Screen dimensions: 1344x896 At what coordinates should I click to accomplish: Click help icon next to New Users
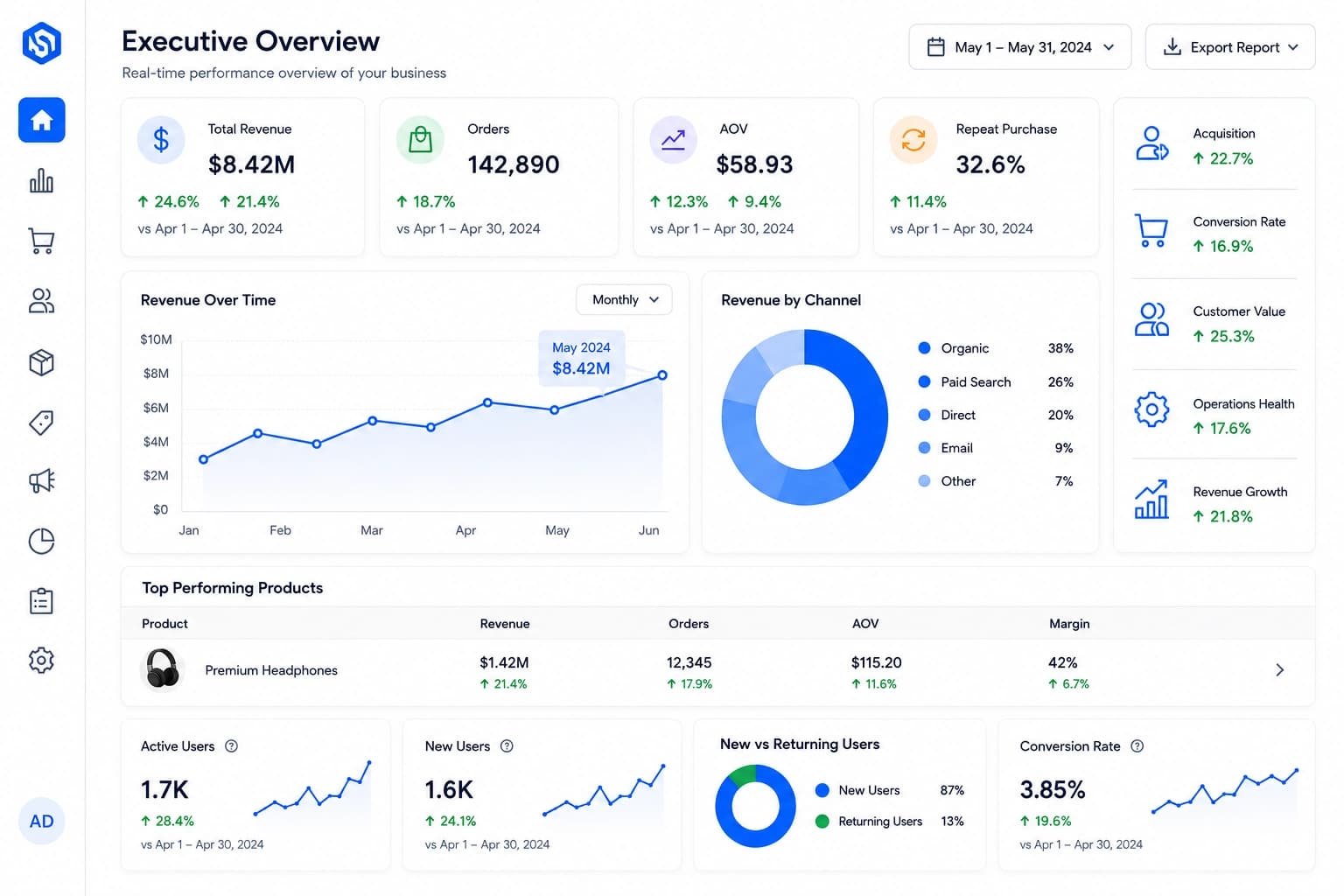pos(507,746)
